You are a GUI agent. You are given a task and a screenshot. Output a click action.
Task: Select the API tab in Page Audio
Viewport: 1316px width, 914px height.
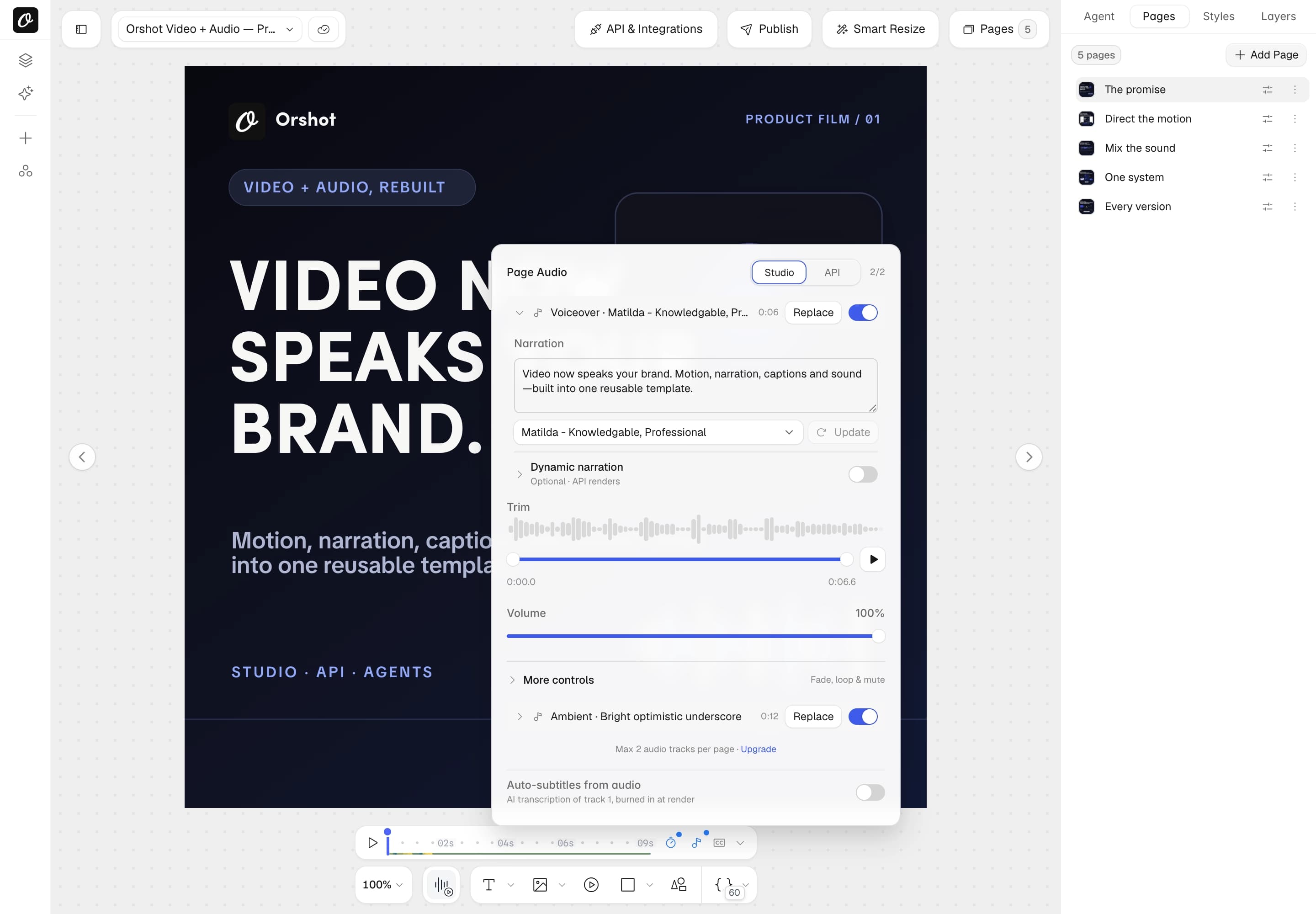pos(832,272)
